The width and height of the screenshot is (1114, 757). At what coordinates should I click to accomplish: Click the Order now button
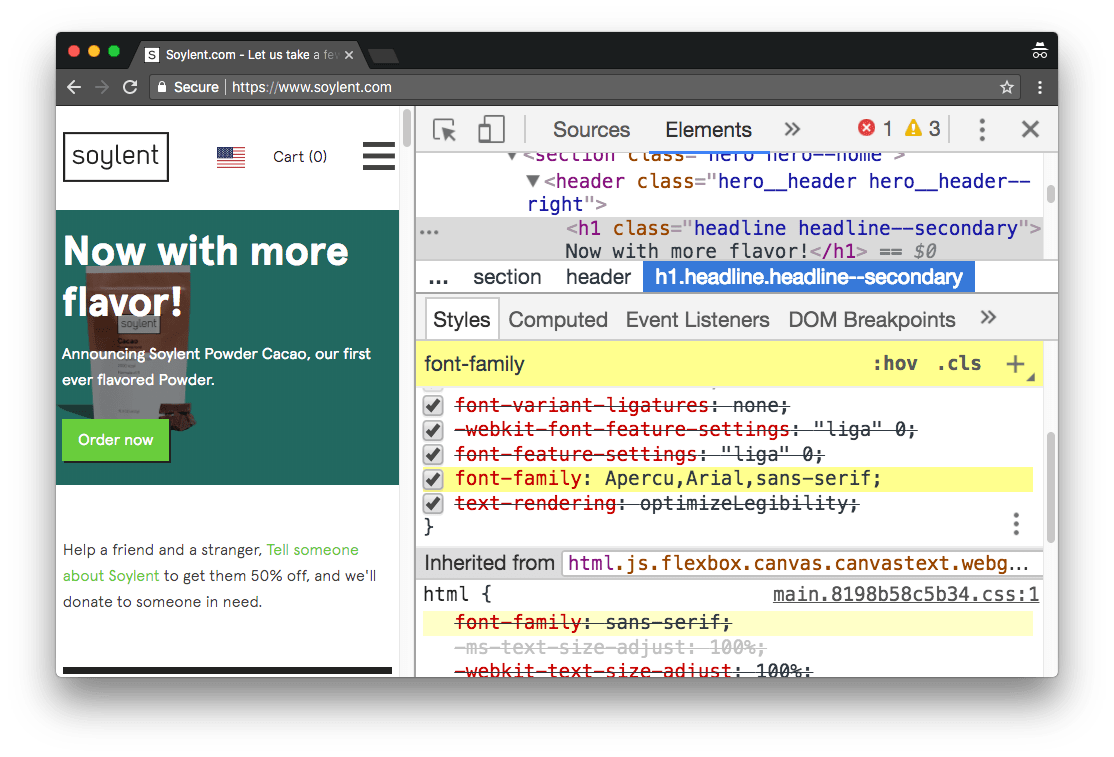pos(116,440)
